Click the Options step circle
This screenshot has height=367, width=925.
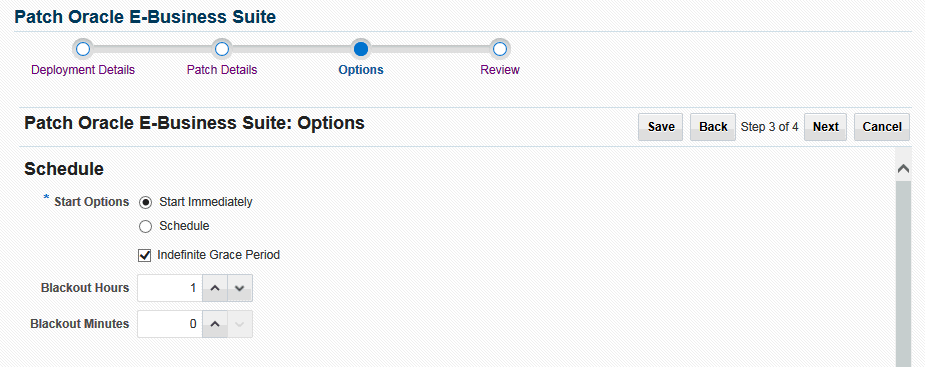tap(360, 49)
